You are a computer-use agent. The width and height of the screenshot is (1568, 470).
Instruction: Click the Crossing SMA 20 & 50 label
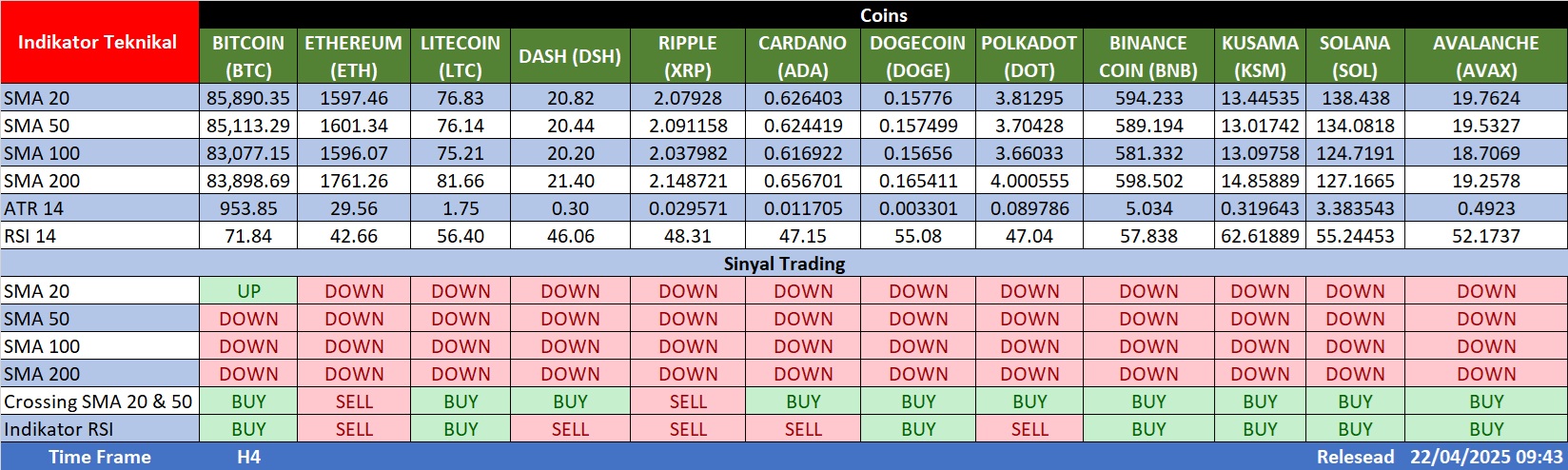point(98,401)
